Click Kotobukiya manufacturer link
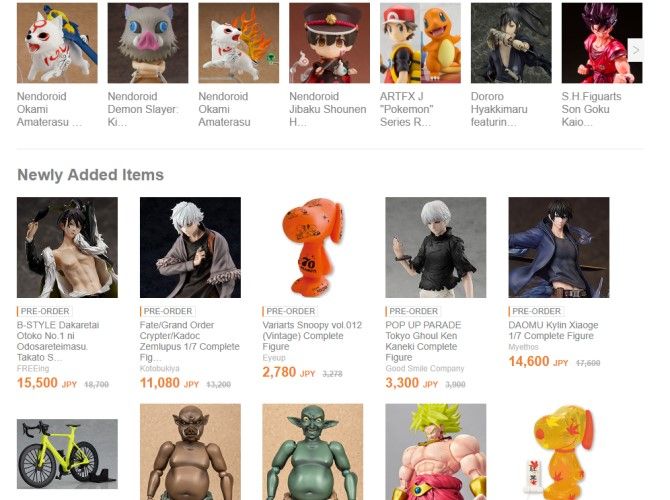Screen dimensions: 670x500 (159, 368)
